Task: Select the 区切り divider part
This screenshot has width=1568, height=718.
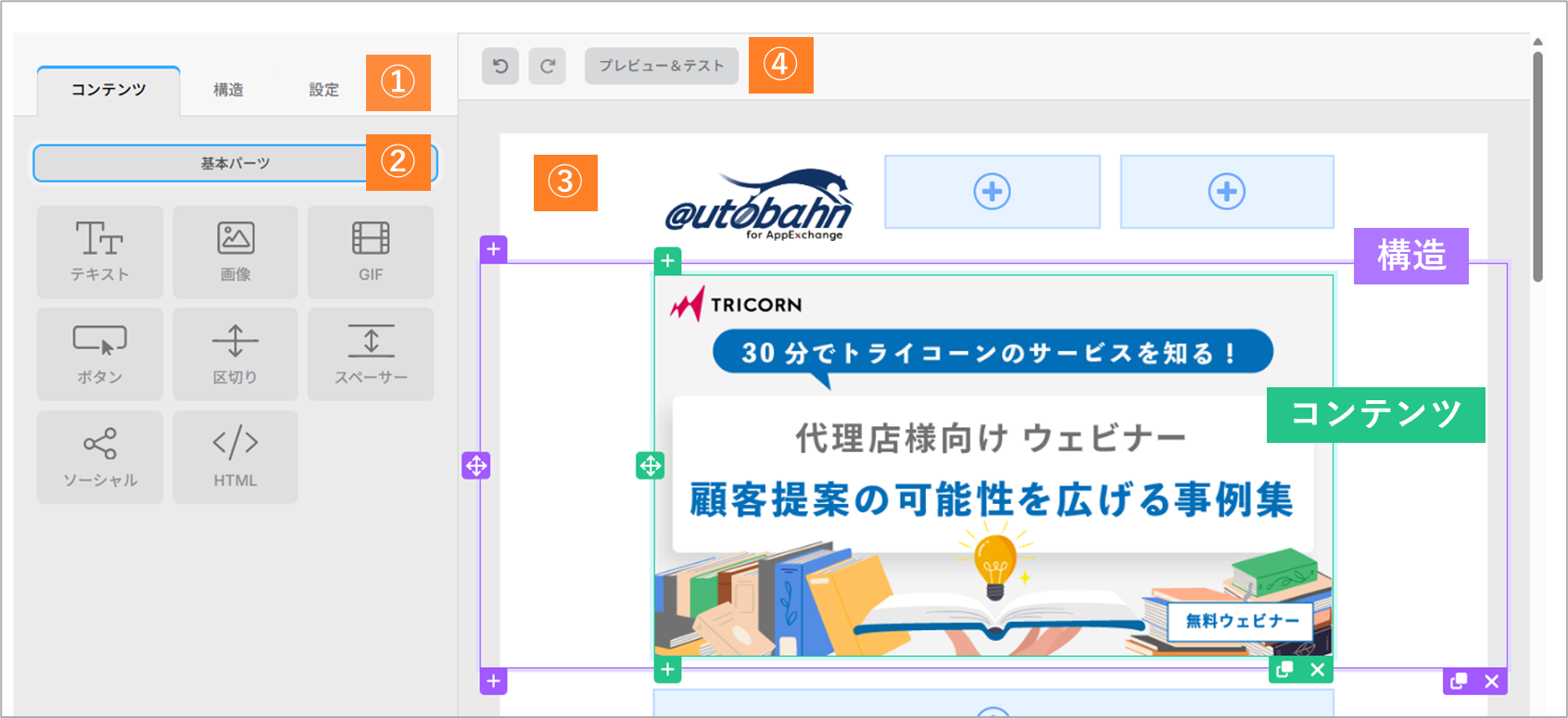Action: [235, 355]
